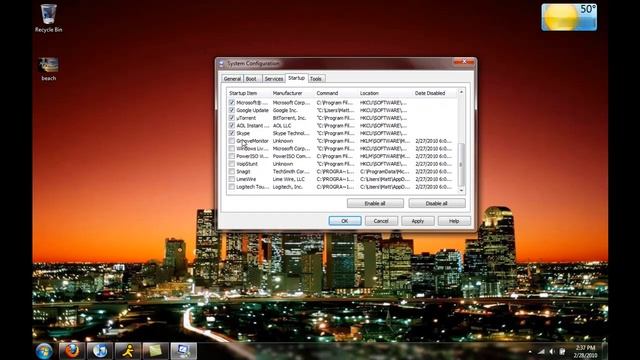Show hidden tray icons arrow
Viewport: 640px width, 360px height.
coord(530,351)
